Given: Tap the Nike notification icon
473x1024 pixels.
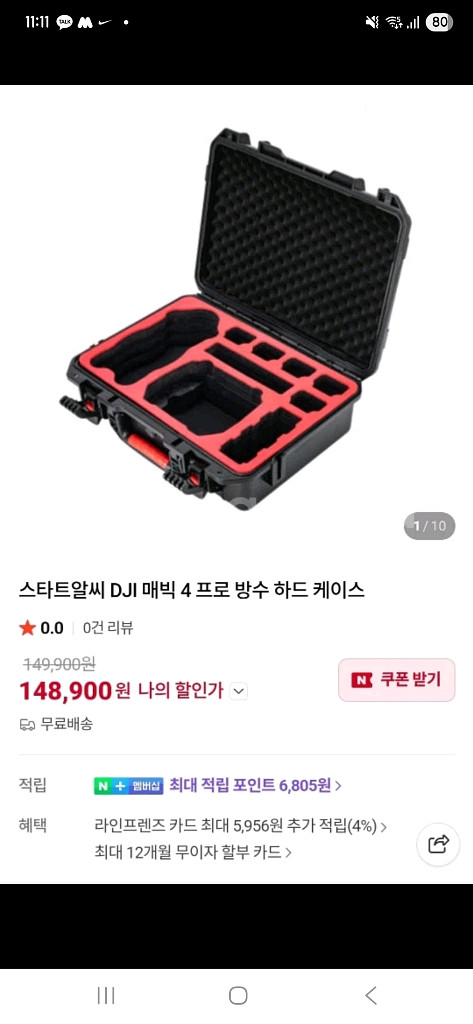Looking at the screenshot, I should coord(104,22).
